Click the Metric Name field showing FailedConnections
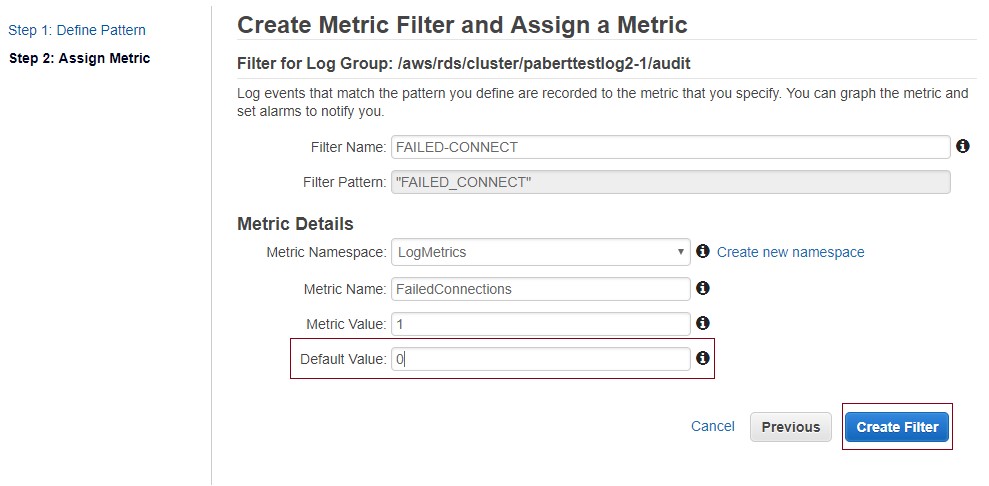Screen dimensions: 989x486 tap(541, 289)
